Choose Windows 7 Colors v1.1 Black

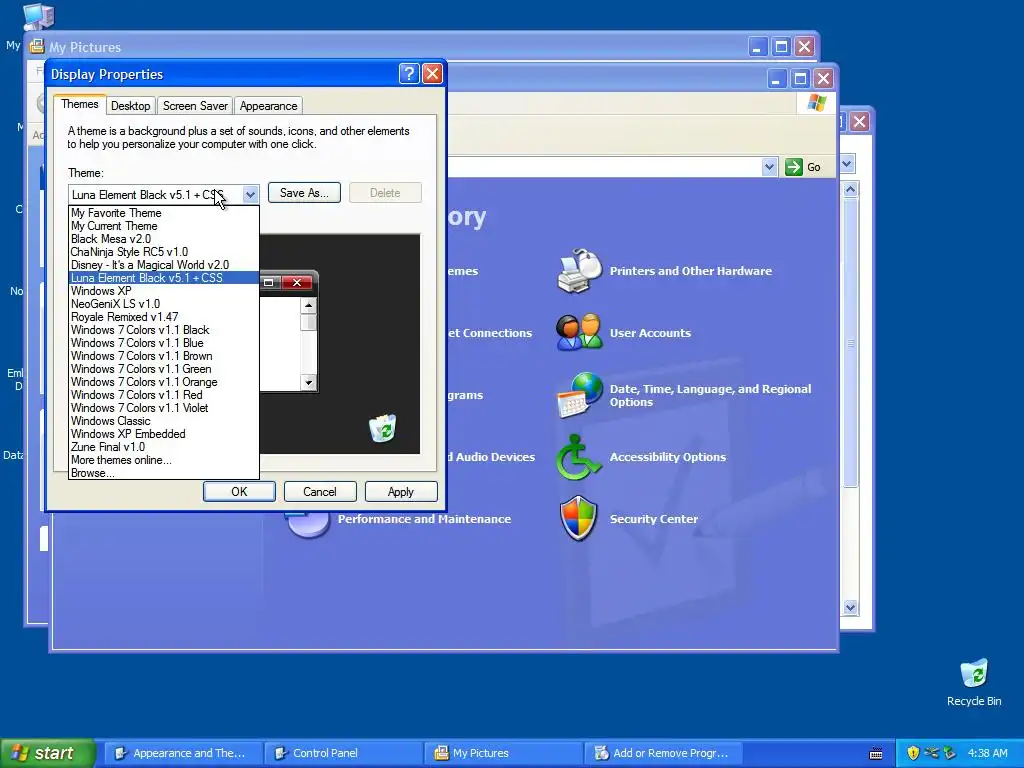tap(164, 330)
